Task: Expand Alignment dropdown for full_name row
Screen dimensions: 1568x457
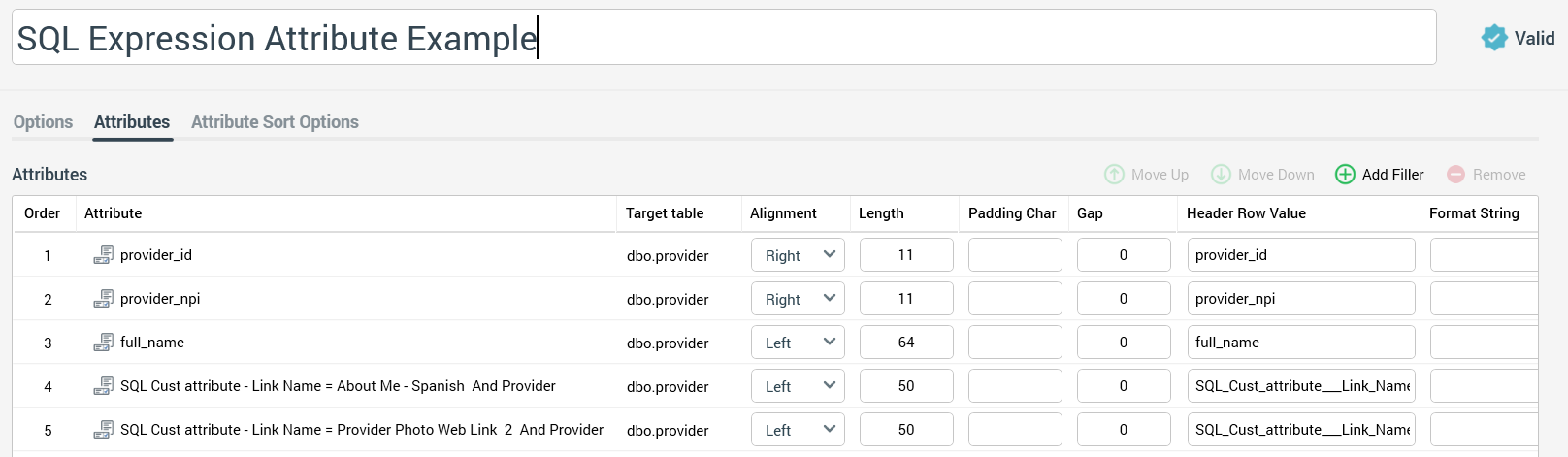Action: point(798,343)
